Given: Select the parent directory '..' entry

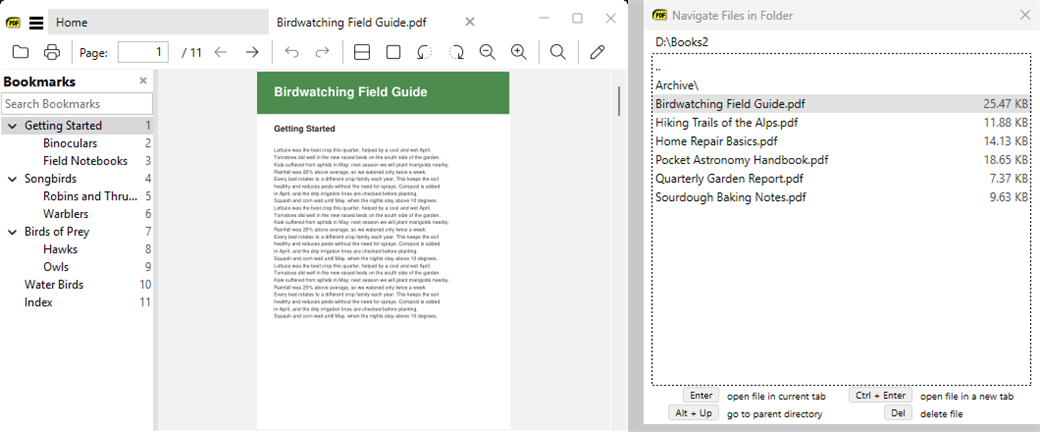Looking at the screenshot, I should pos(841,67).
